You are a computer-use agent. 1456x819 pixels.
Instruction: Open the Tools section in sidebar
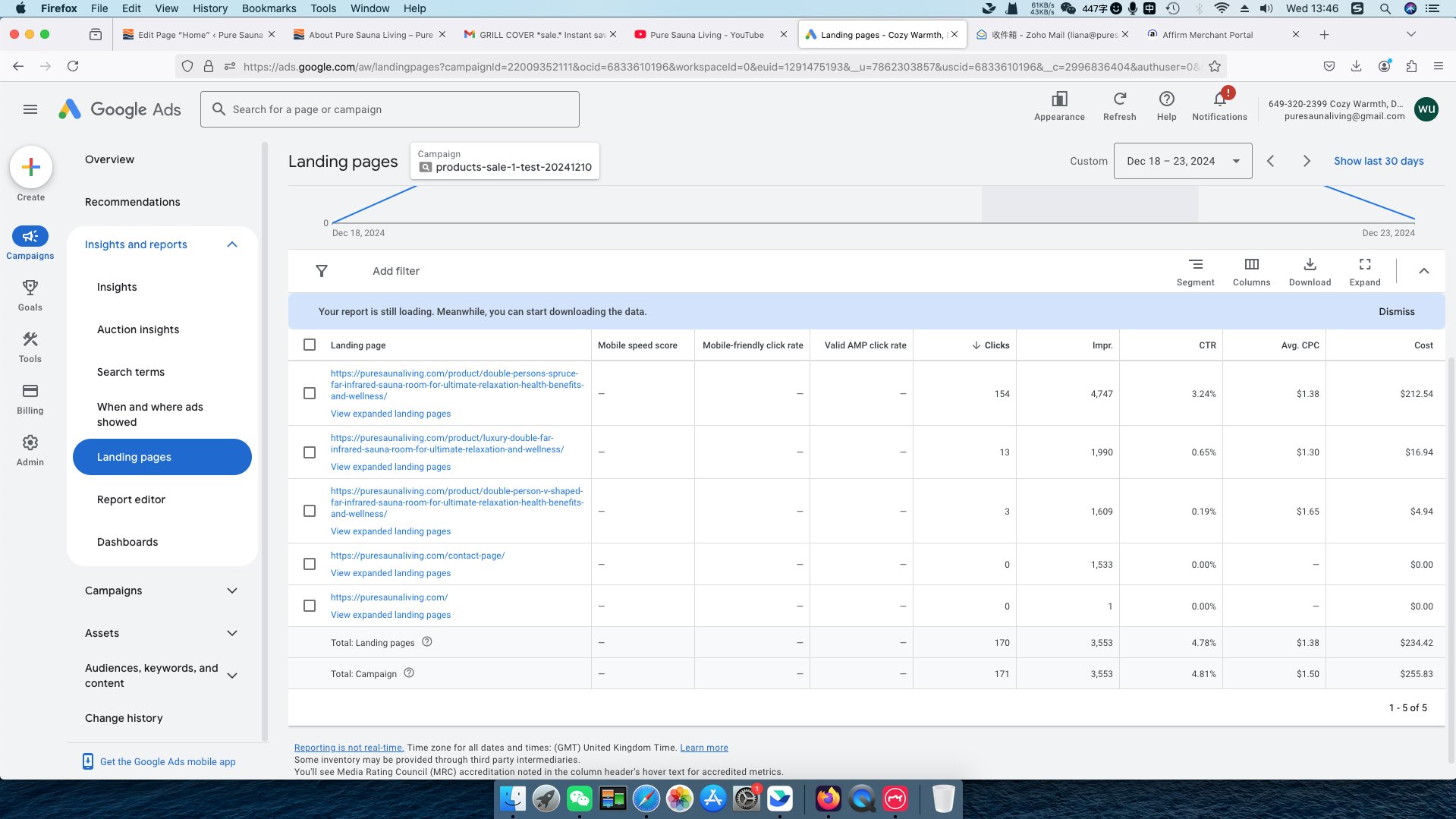tap(30, 347)
